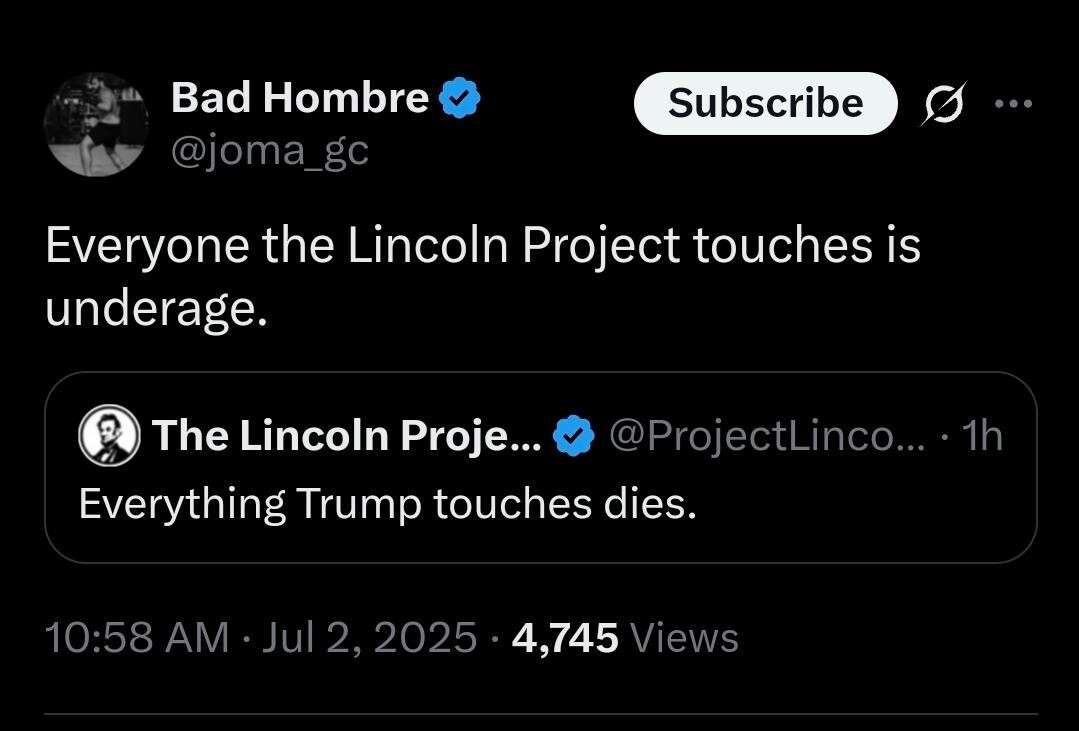This screenshot has width=1079, height=731.
Task: Click the word "underage." in the tweet
Action: 156,310
